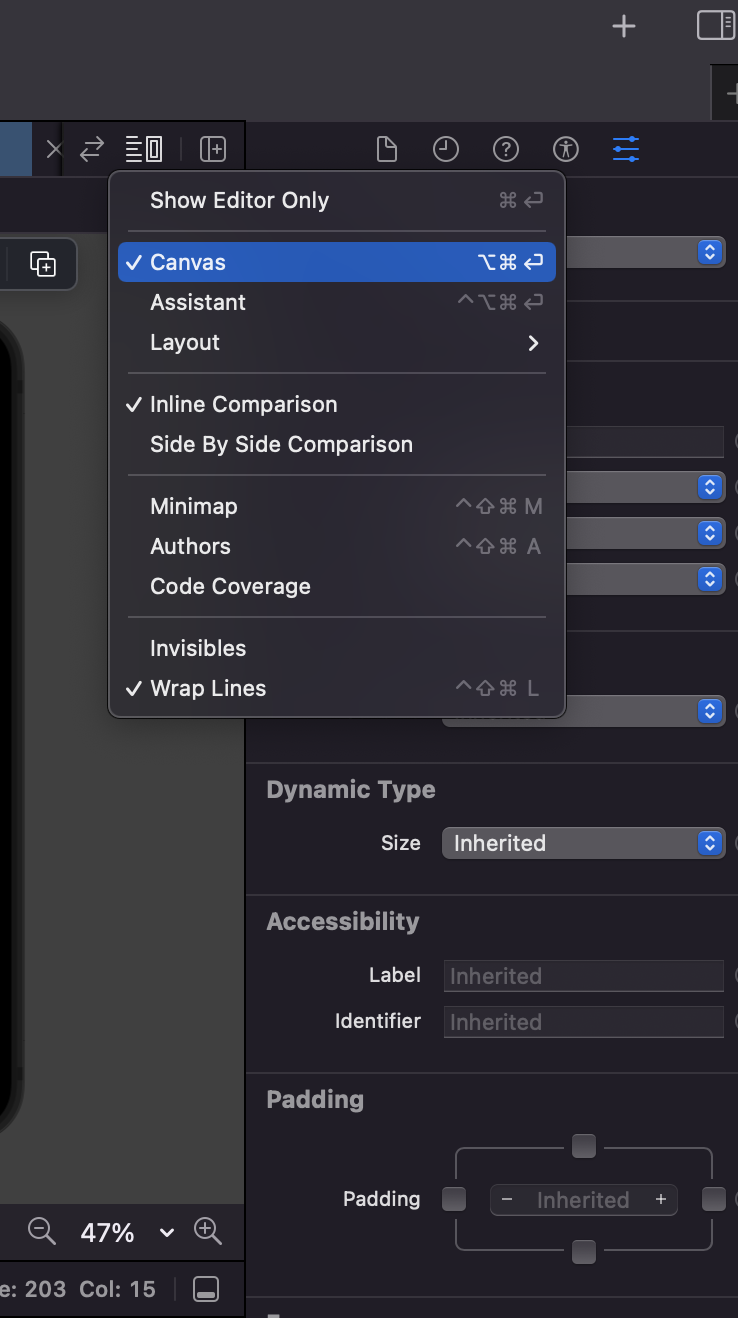Enable the bottom padding checkbox

pyautogui.click(x=584, y=1251)
